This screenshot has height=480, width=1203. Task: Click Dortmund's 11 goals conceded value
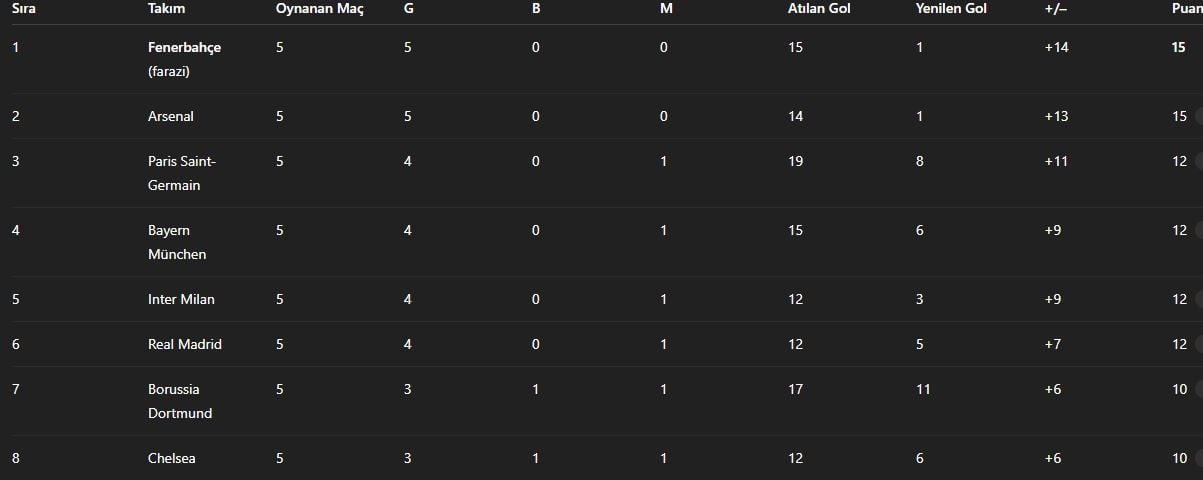coord(923,390)
